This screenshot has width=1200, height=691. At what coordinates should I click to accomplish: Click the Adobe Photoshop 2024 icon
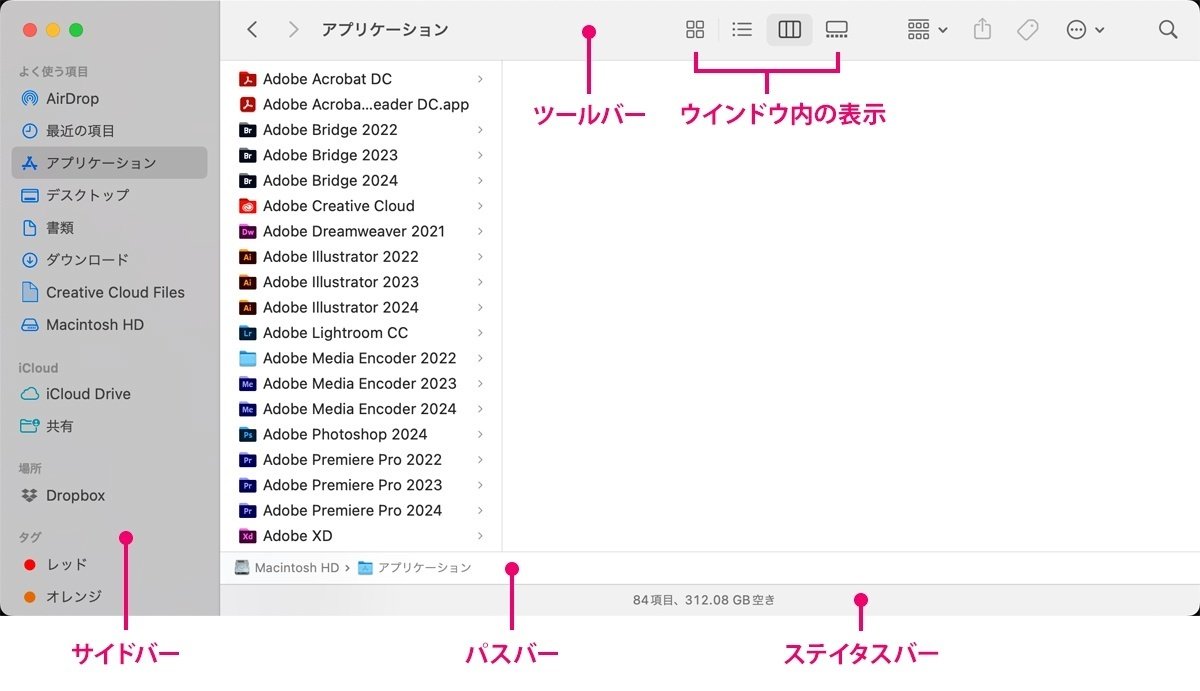pos(248,435)
